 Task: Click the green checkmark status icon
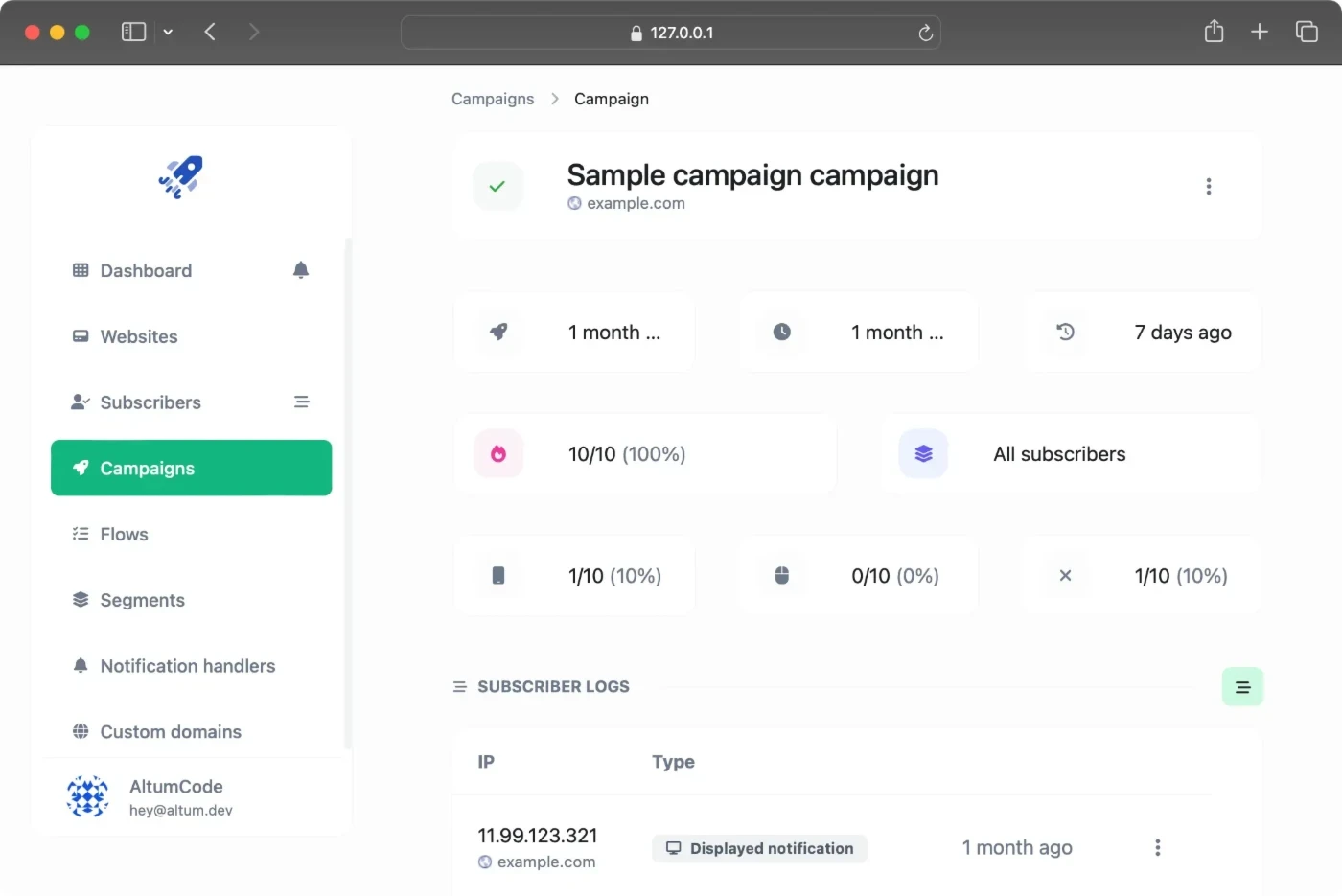497,187
